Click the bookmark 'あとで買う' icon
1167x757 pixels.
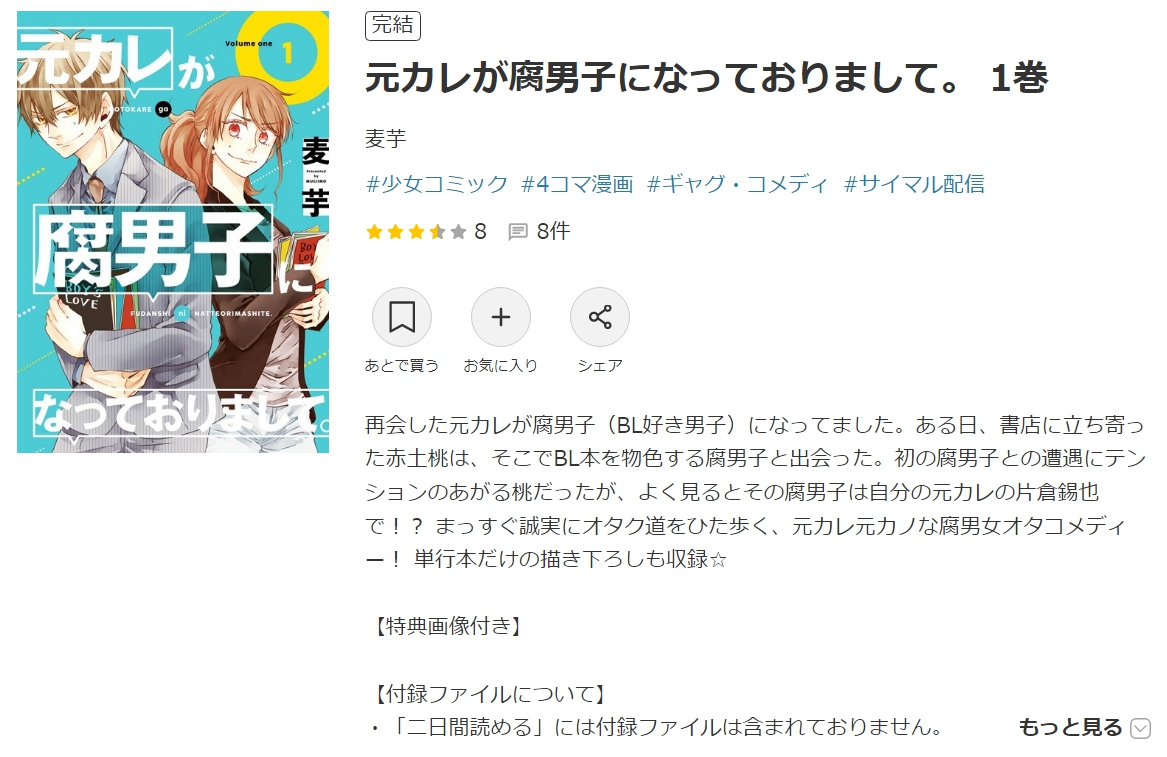click(402, 317)
